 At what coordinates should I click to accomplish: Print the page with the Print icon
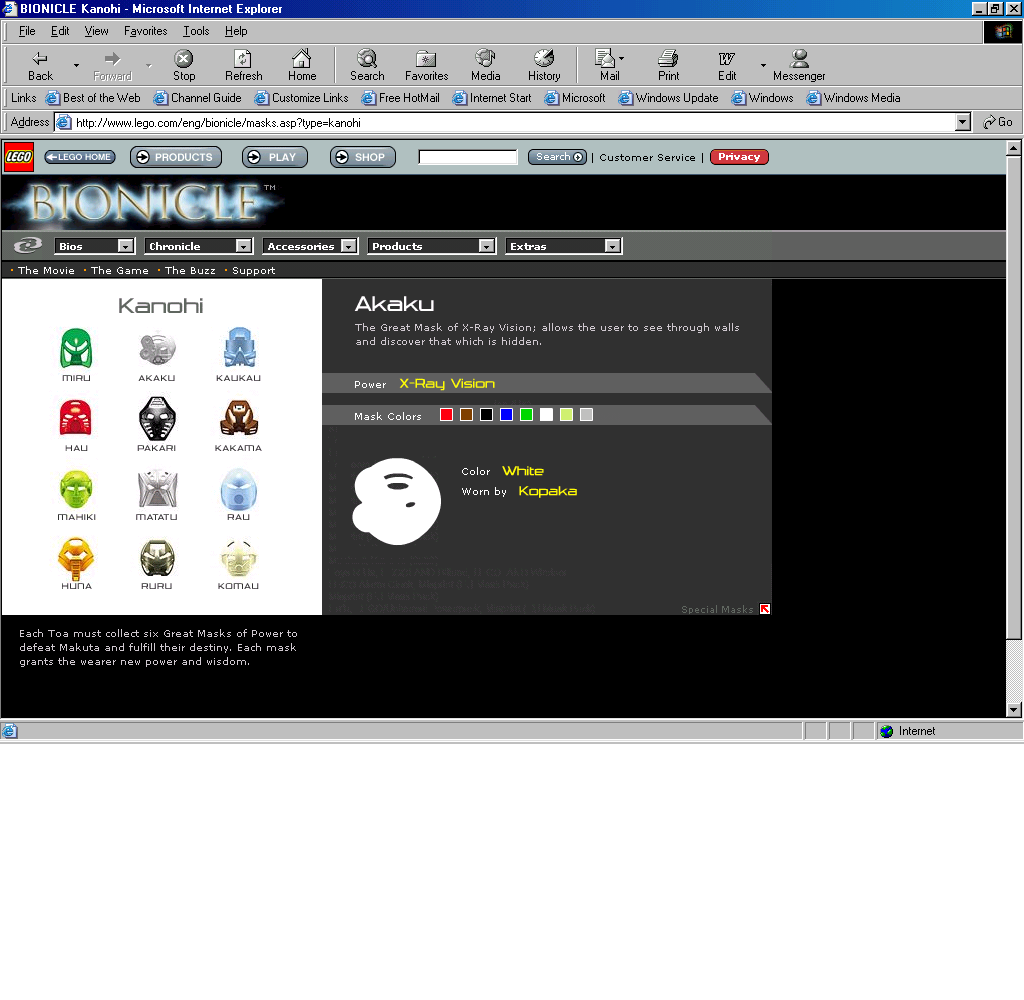[x=668, y=66]
